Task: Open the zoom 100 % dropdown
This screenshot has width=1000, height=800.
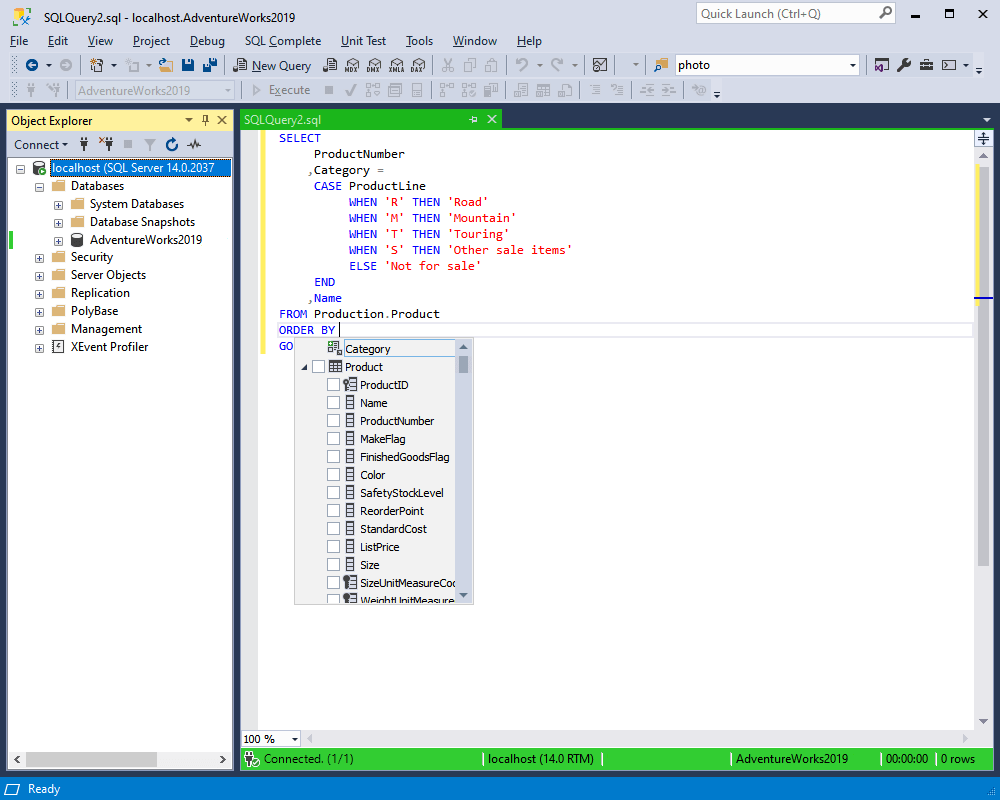Action: tap(295, 739)
